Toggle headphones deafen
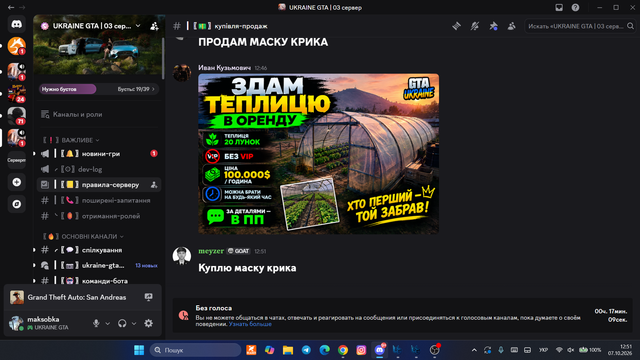This screenshot has width=640, height=360. coord(122,323)
